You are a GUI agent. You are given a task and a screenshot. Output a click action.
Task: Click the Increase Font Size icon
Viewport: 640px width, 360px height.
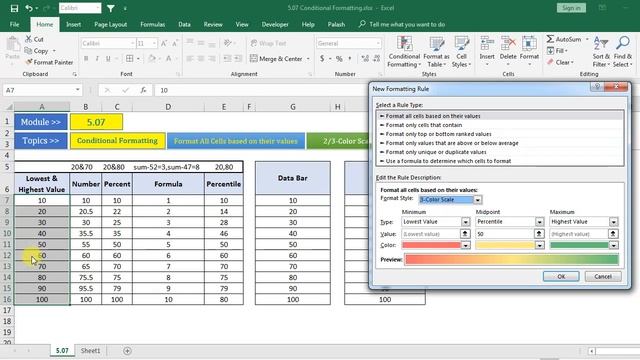pyautogui.click(x=164, y=43)
